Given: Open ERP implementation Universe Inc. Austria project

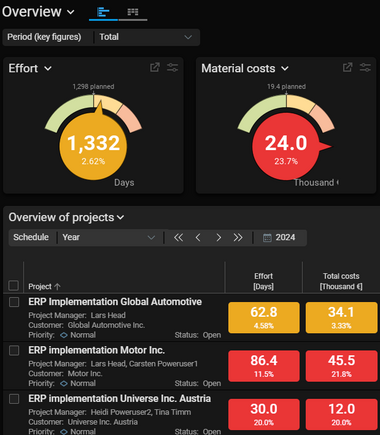Looking at the screenshot, I should (120, 399).
